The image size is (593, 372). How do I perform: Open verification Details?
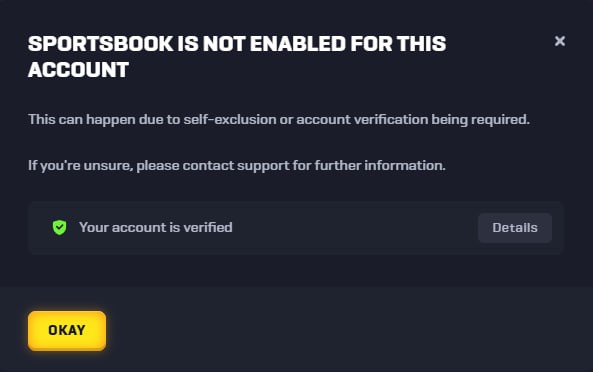(515, 228)
